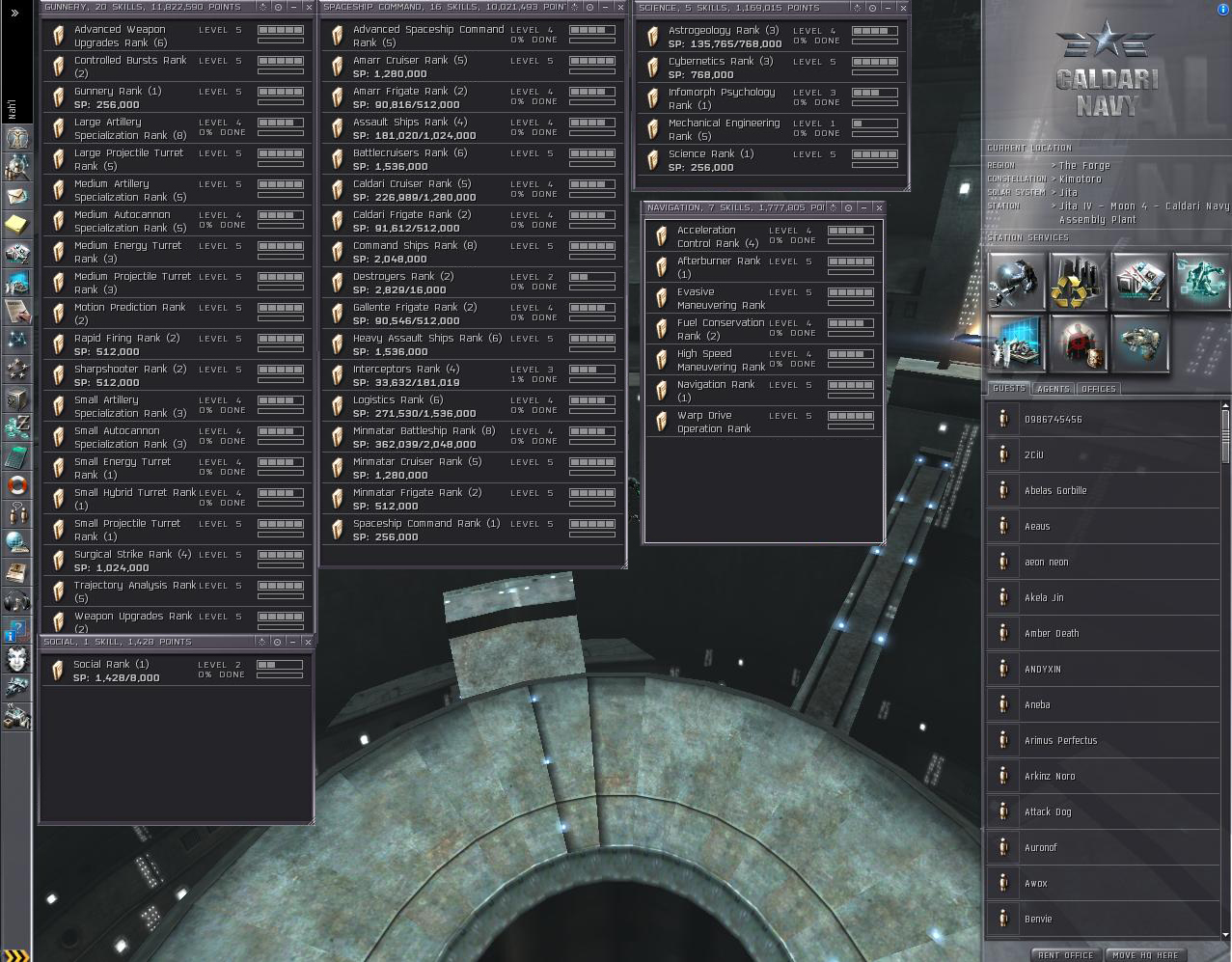Select 'Cybernetics Rank (3)' skill
1232x962 pixels.
[x=771, y=68]
